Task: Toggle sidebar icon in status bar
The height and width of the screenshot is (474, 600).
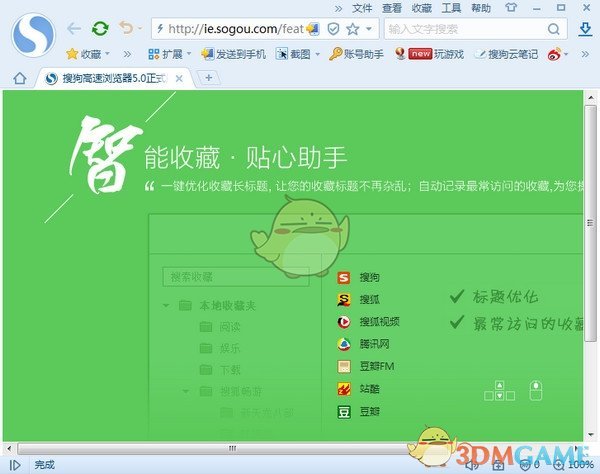Action: 15,465
